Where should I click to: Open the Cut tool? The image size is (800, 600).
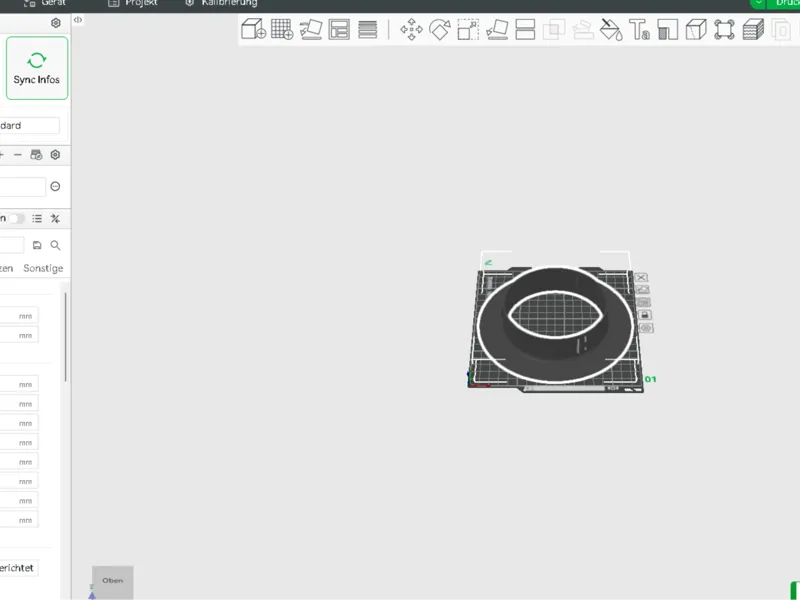[525, 29]
